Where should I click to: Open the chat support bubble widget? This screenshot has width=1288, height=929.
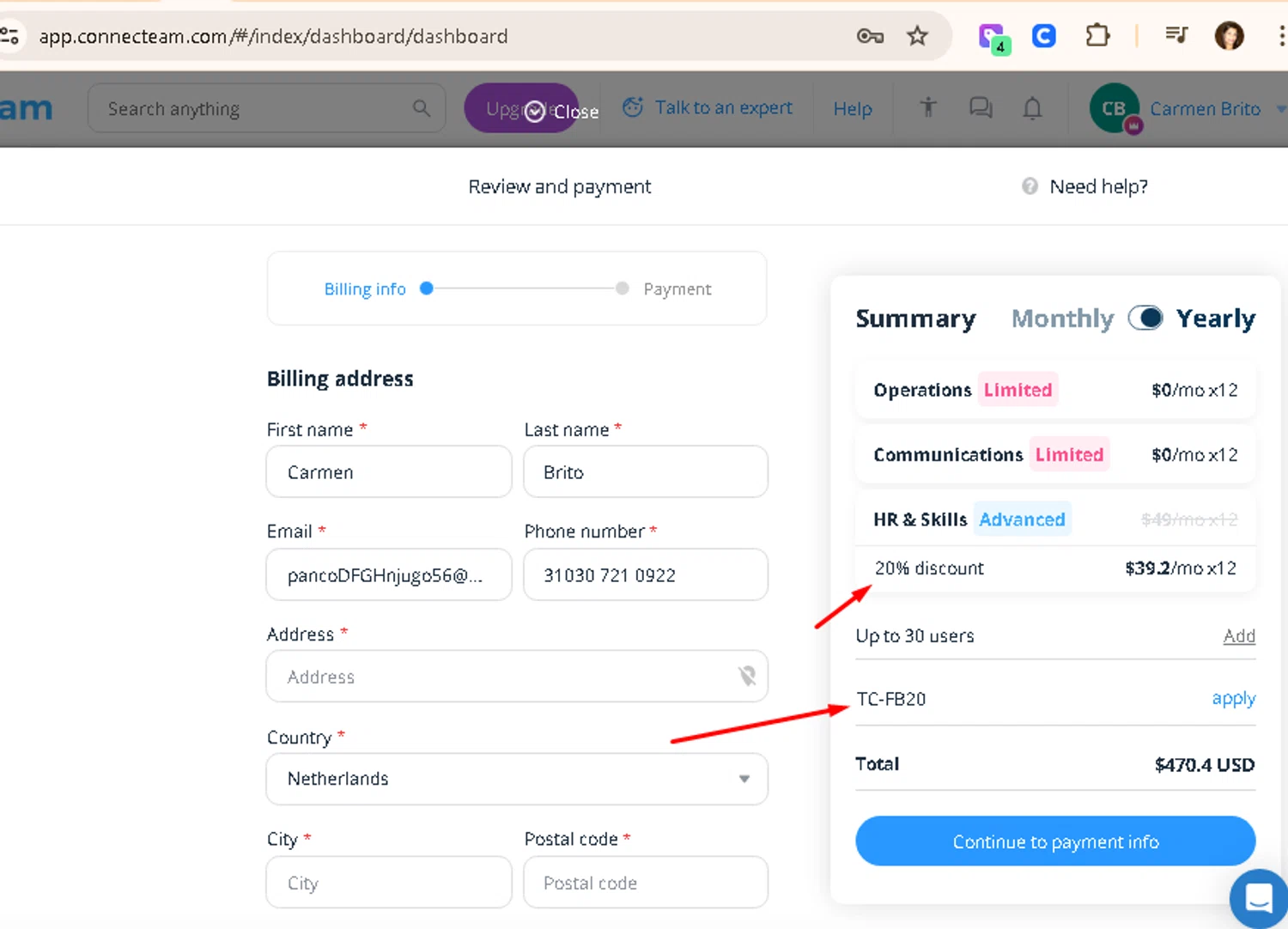pyautogui.click(x=1259, y=899)
